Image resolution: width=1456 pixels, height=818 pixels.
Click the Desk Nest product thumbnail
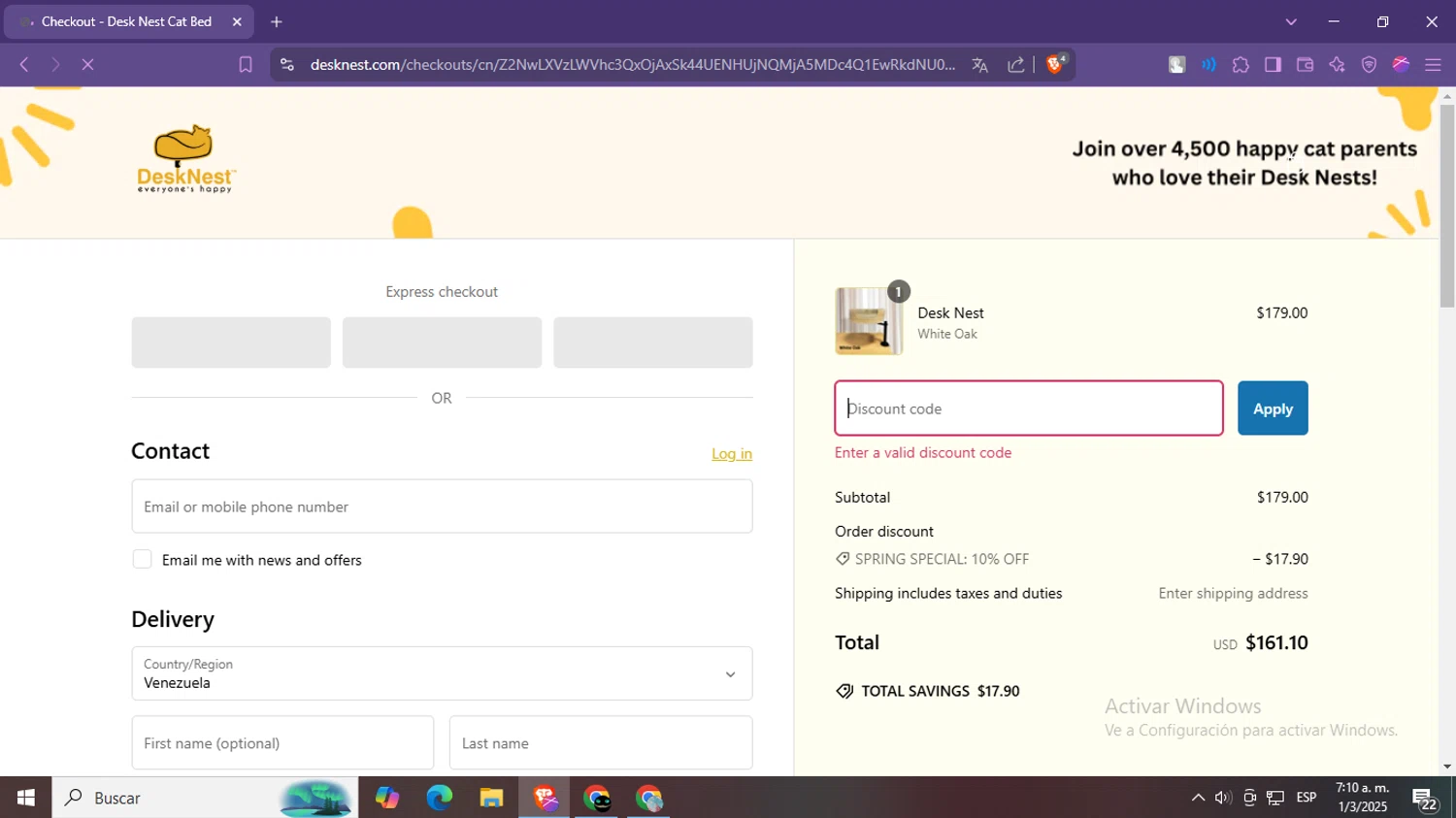pos(869,321)
